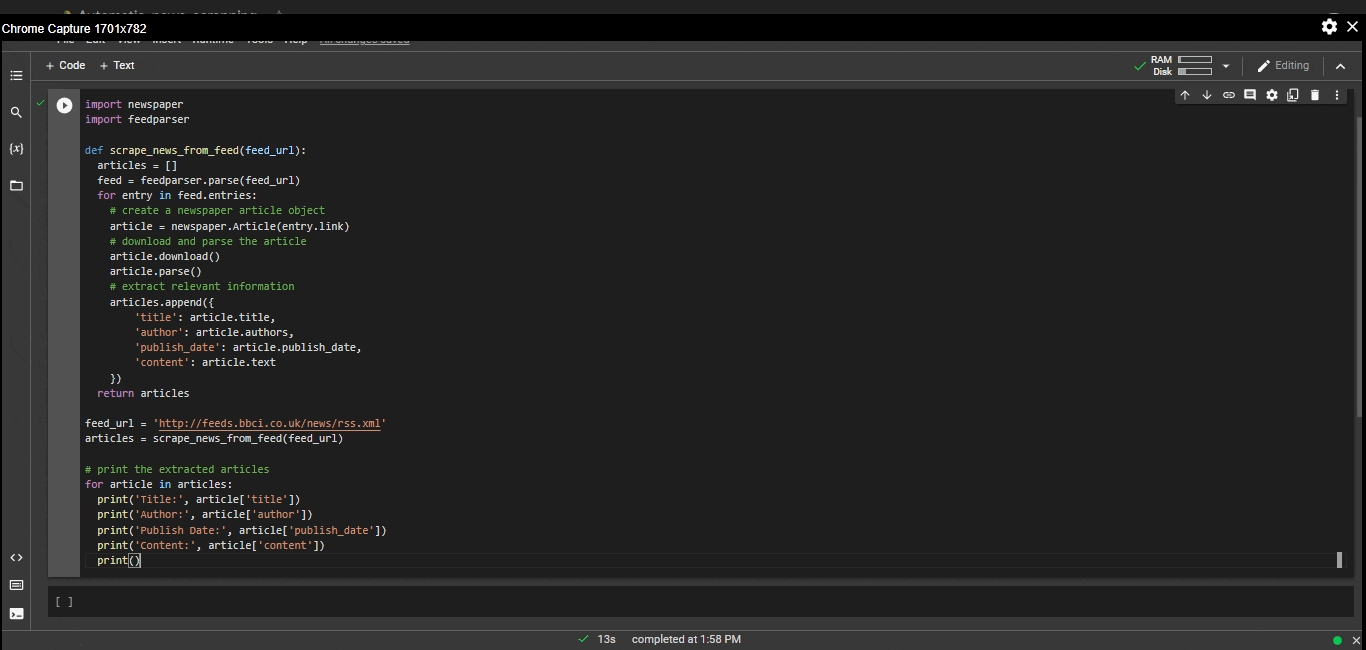Screen dimensions: 1366x650
Task: Click the 'def scrape_news_from_feed(feed_url):' line
Action: [196, 151]
